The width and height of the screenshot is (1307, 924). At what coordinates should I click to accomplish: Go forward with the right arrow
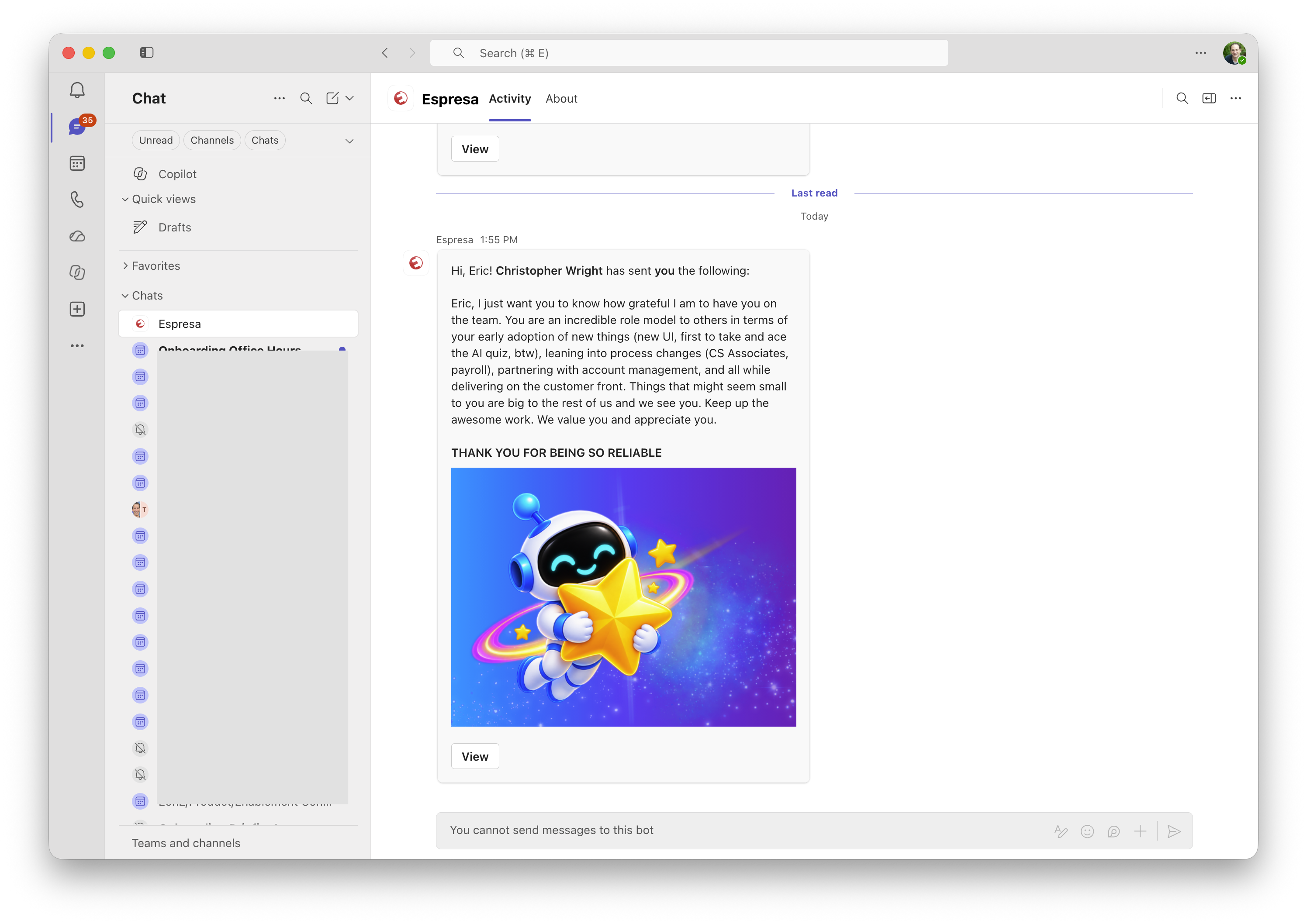(413, 53)
